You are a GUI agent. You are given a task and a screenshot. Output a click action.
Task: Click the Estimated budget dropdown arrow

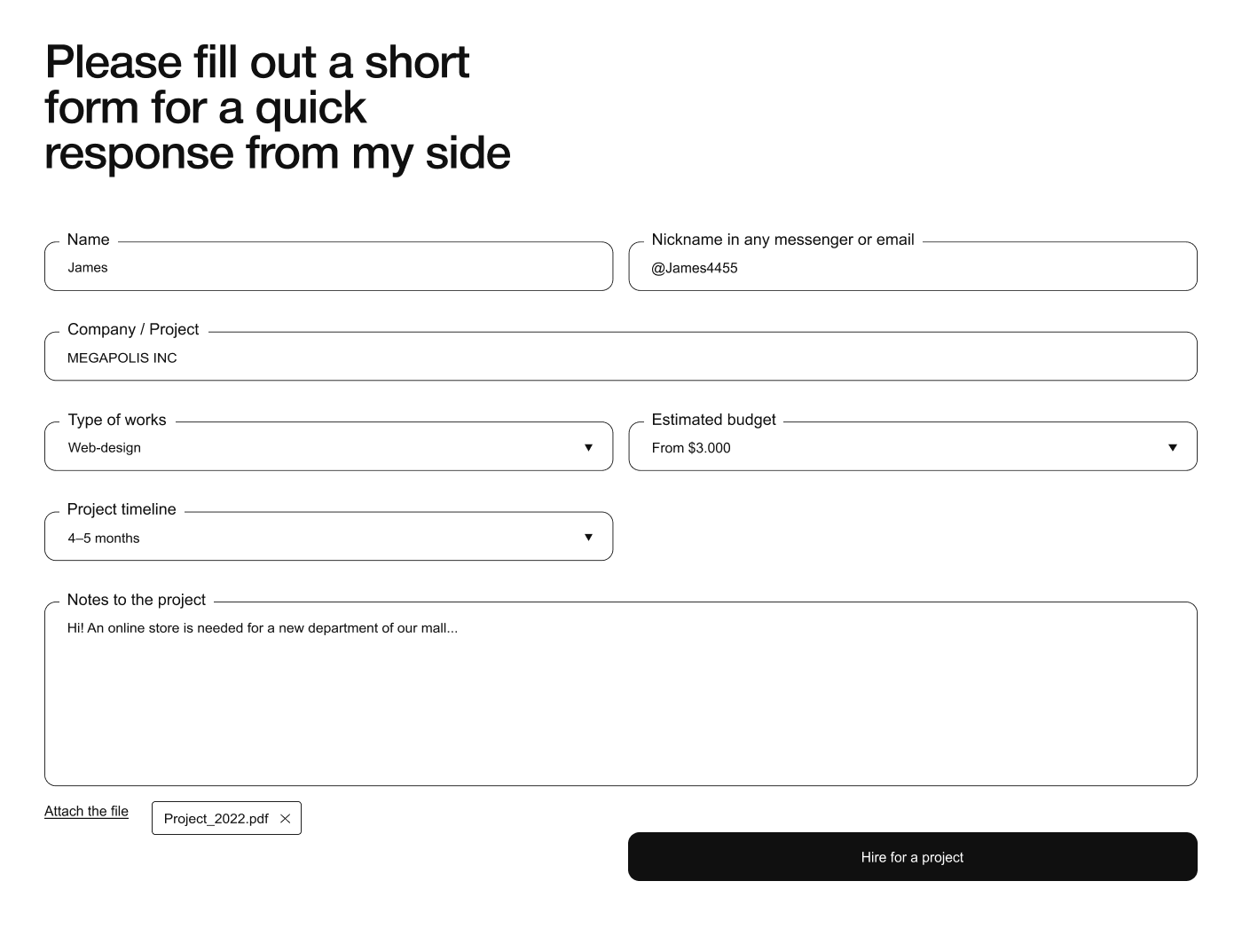coord(1172,448)
